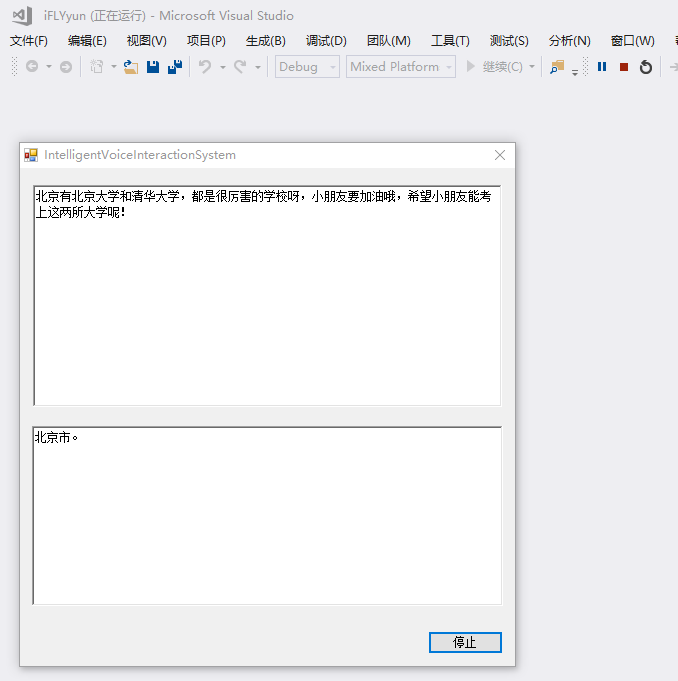
Task: Open the 测试(S) menu
Action: click(x=509, y=41)
